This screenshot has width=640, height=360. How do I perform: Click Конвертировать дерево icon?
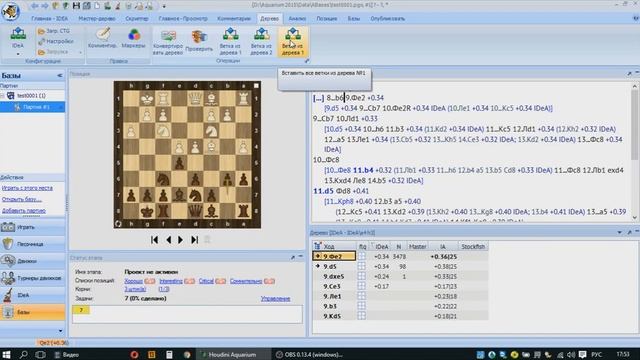coord(168,42)
